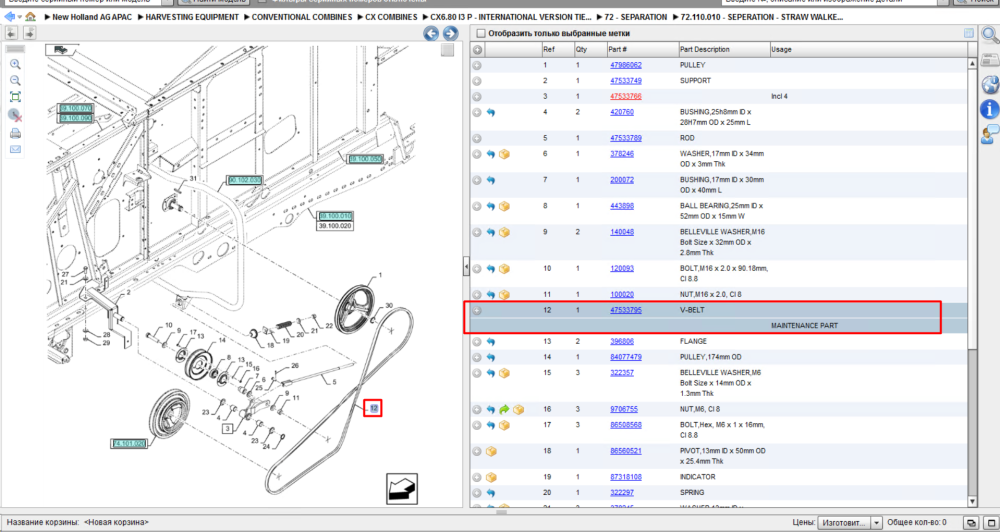The width and height of the screenshot is (1000, 532).
Task: Click diagram reference label 39.100.020
Action: coord(335,226)
